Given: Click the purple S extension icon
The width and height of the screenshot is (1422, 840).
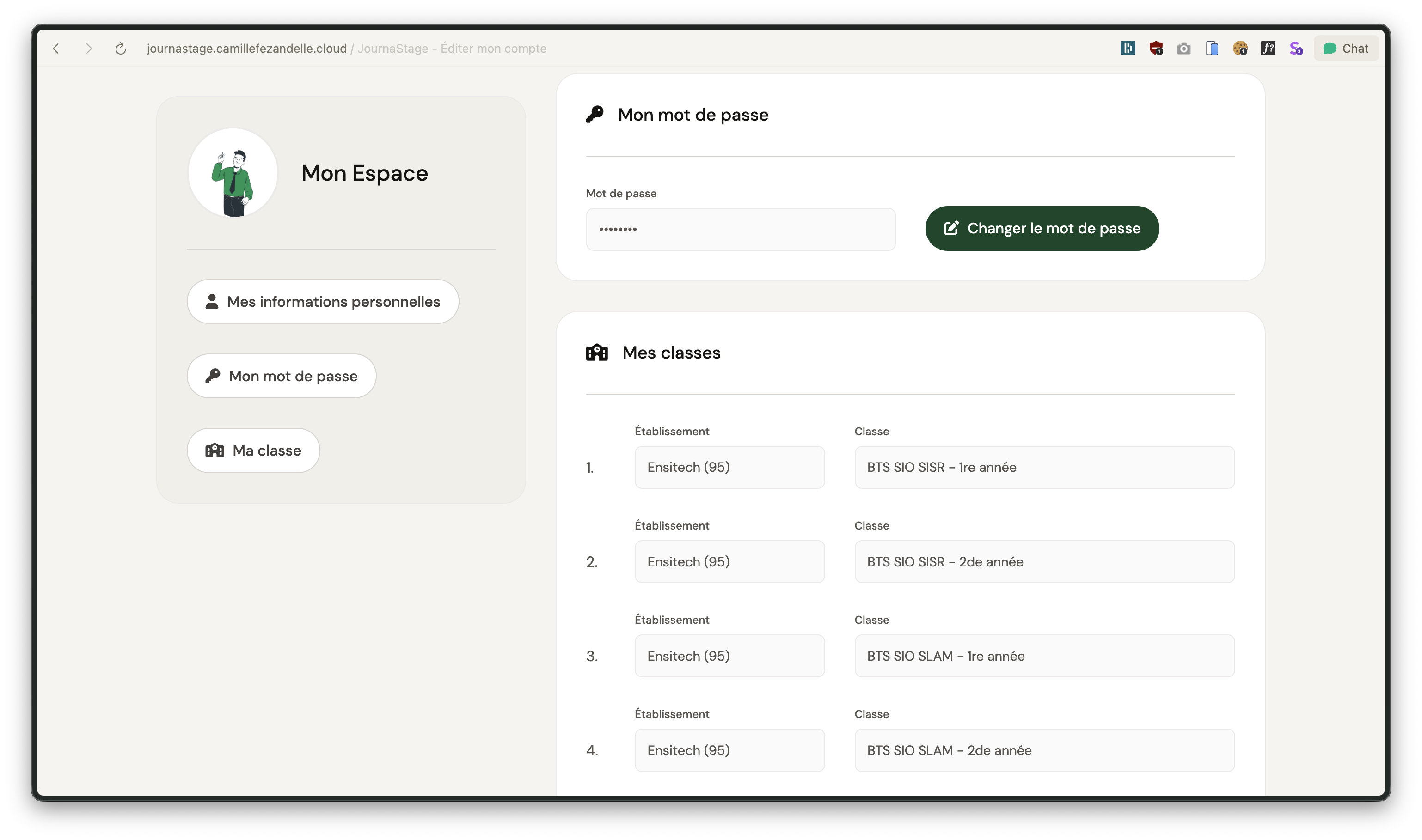Looking at the screenshot, I should click(x=1296, y=49).
